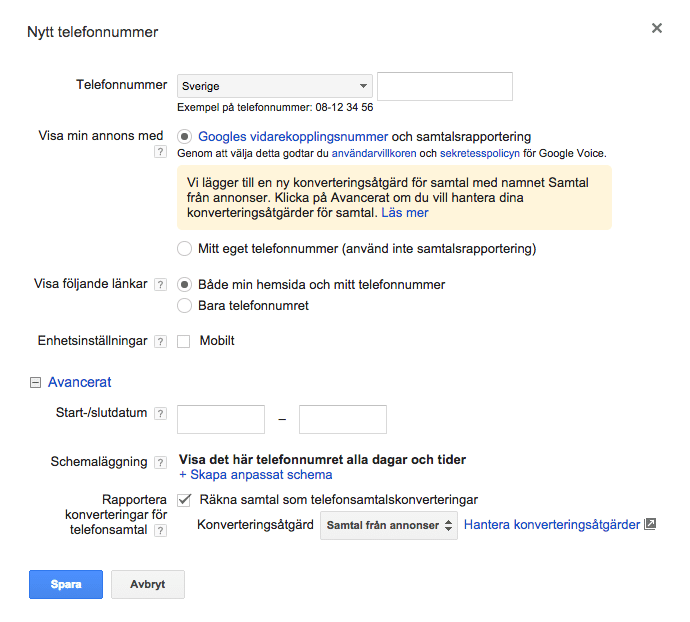
Task: Collapse the Avancerat section
Action: coord(35,383)
